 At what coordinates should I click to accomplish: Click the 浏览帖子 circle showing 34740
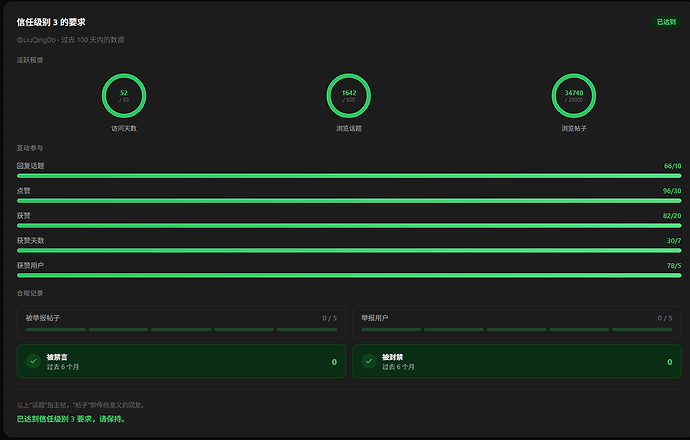[573, 95]
